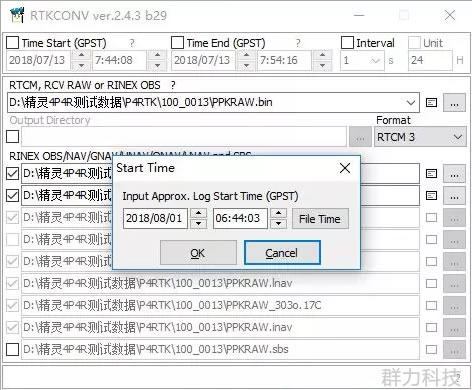View the PPKRAW.bin input file icon
Viewport: 472px width, 390px height.
[432, 103]
